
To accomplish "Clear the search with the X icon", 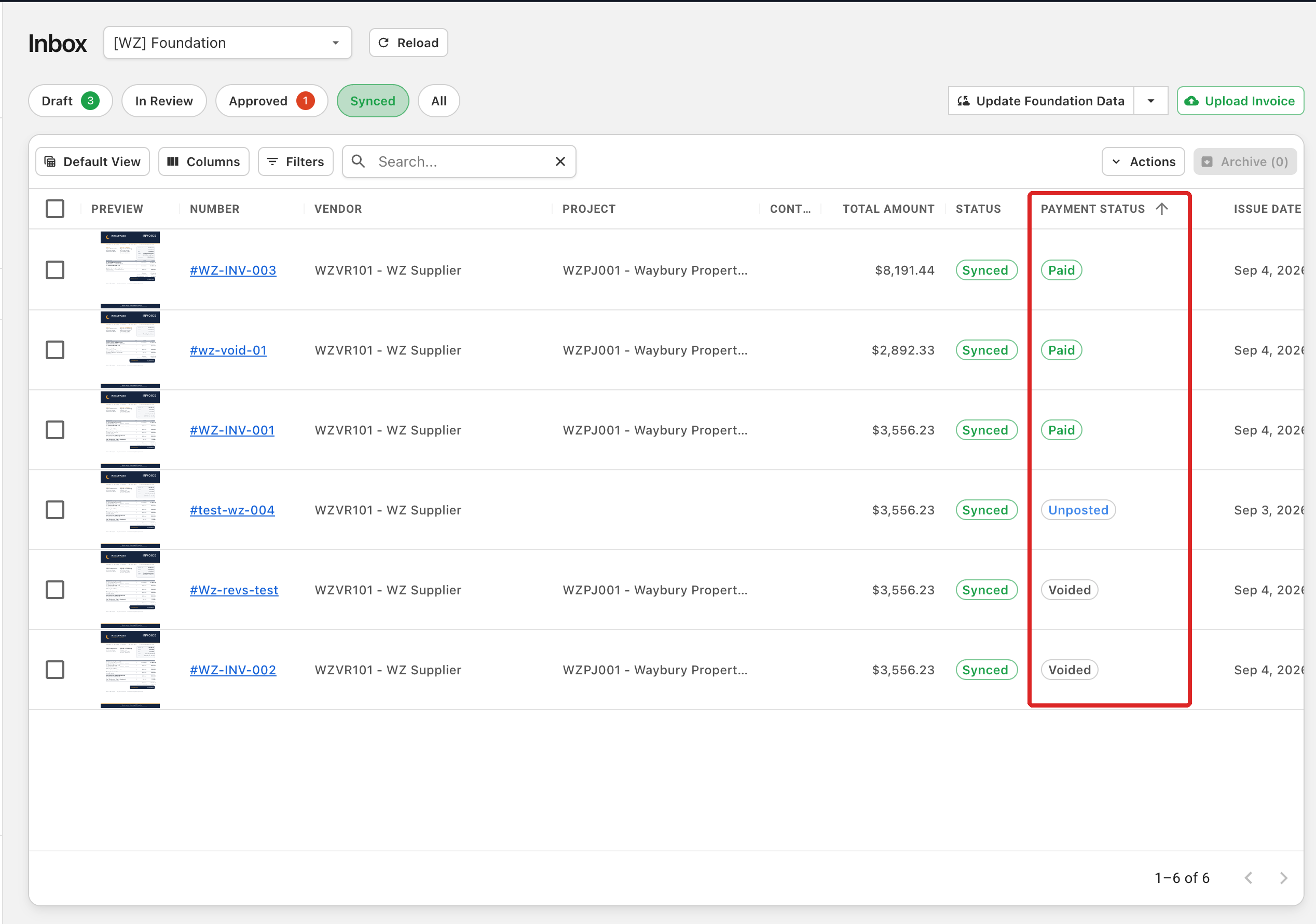I will pos(560,161).
